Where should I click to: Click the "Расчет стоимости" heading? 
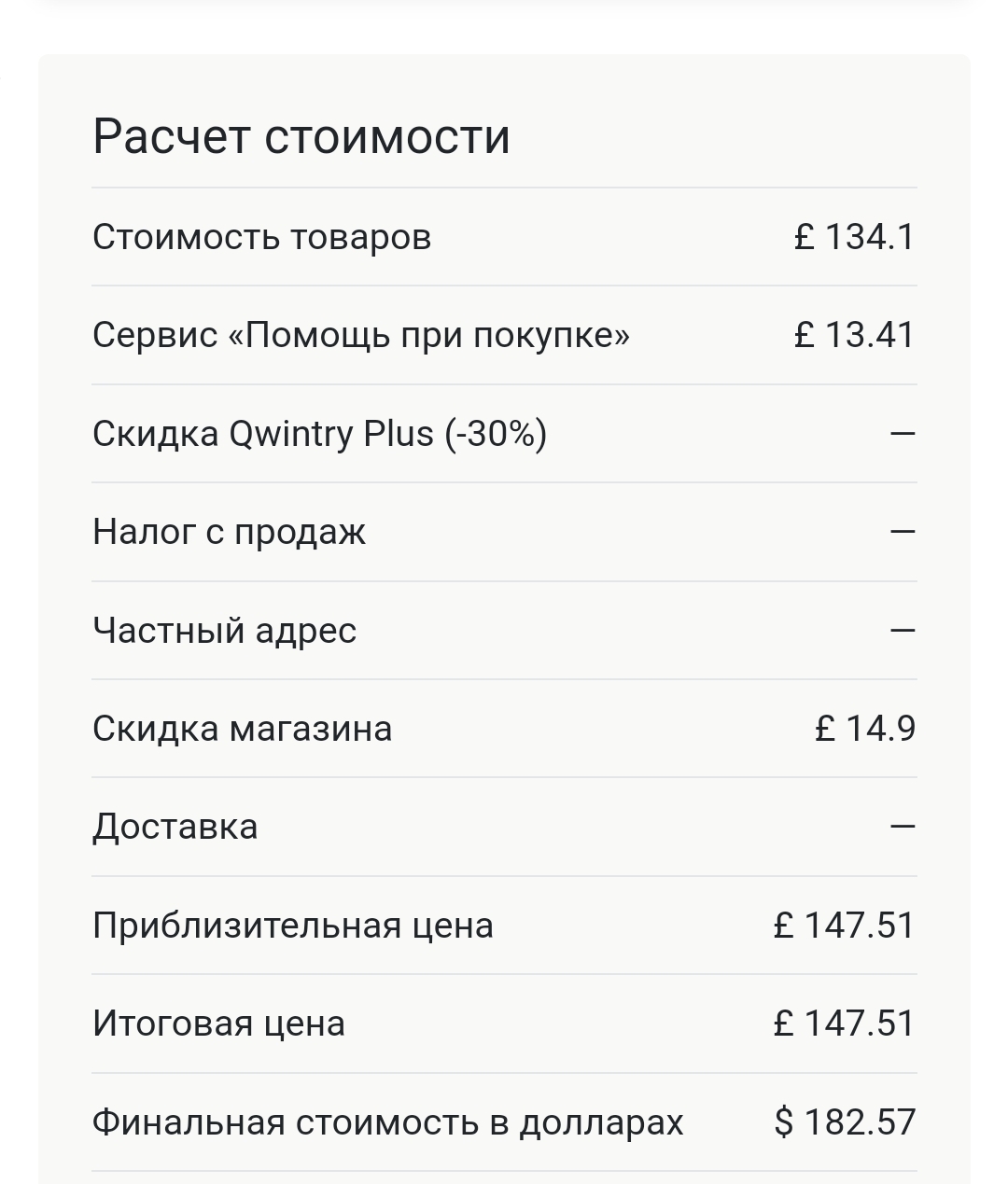pos(301,136)
